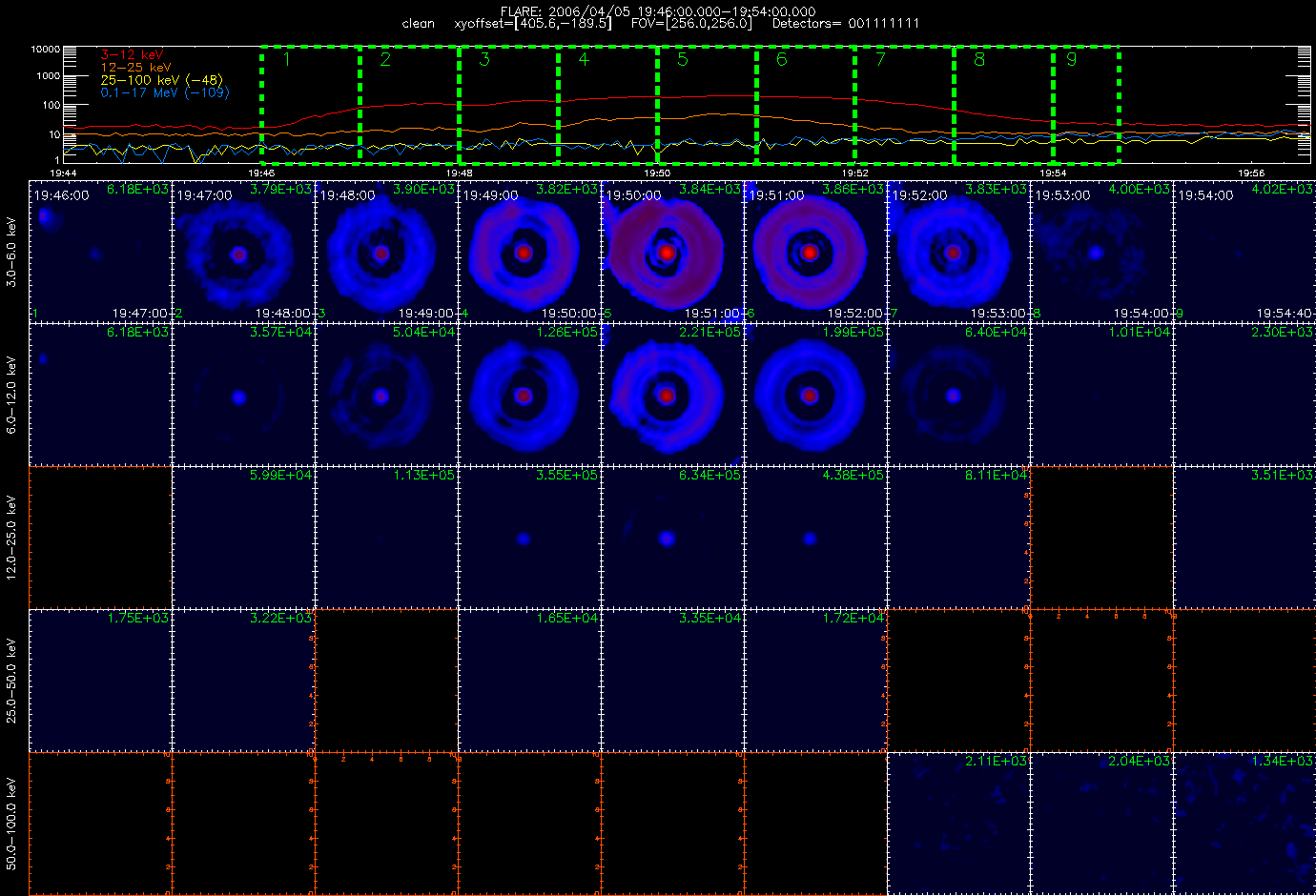Click the 6.0-12.0 keV row label
1316x896 pixels.
click(11, 396)
